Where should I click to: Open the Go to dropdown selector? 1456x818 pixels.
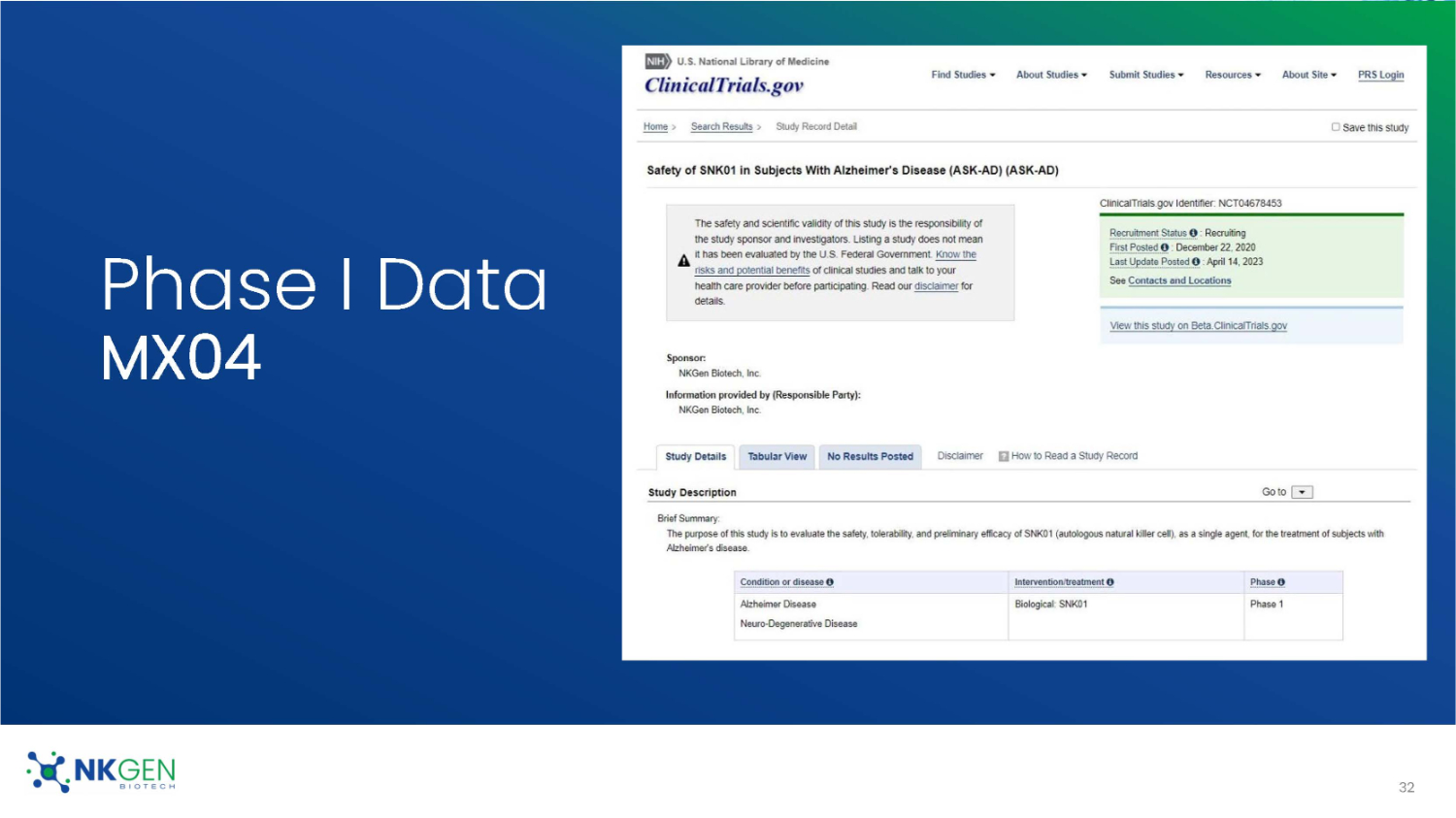(x=1302, y=492)
